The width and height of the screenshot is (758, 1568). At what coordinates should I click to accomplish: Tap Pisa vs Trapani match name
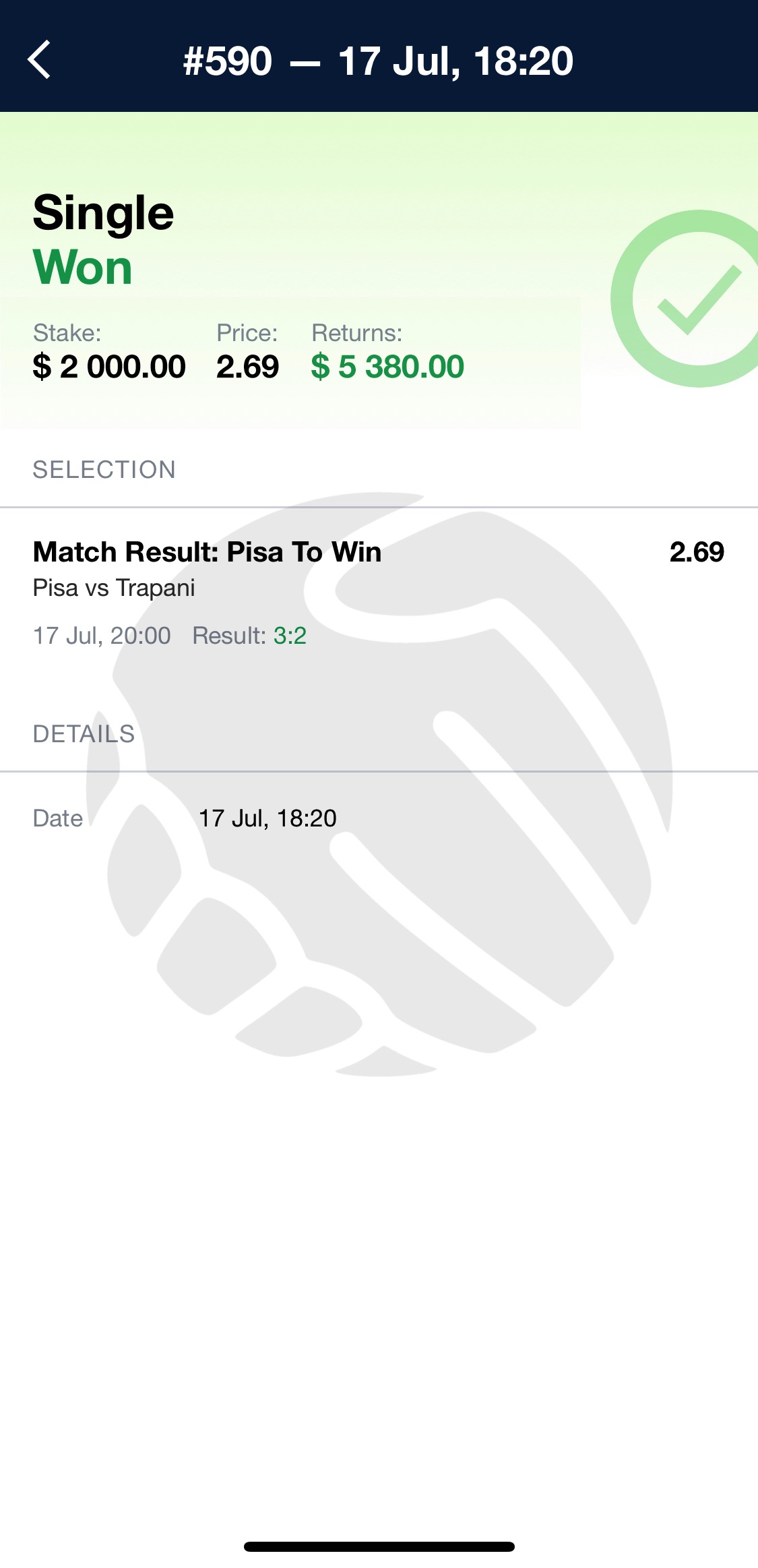(x=114, y=588)
